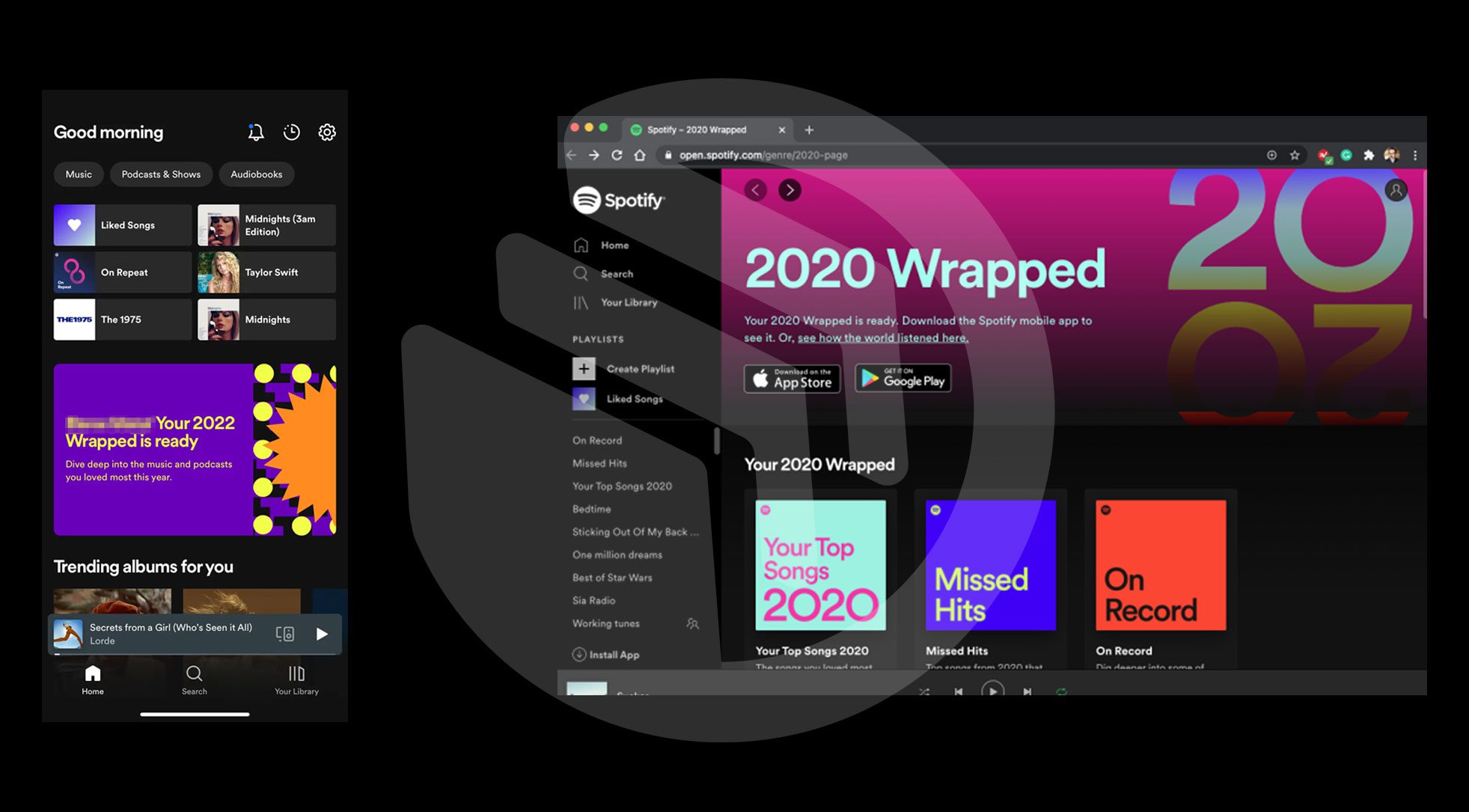The height and width of the screenshot is (812, 1469).
Task: Click Download on the App Store badge
Action: click(x=792, y=379)
